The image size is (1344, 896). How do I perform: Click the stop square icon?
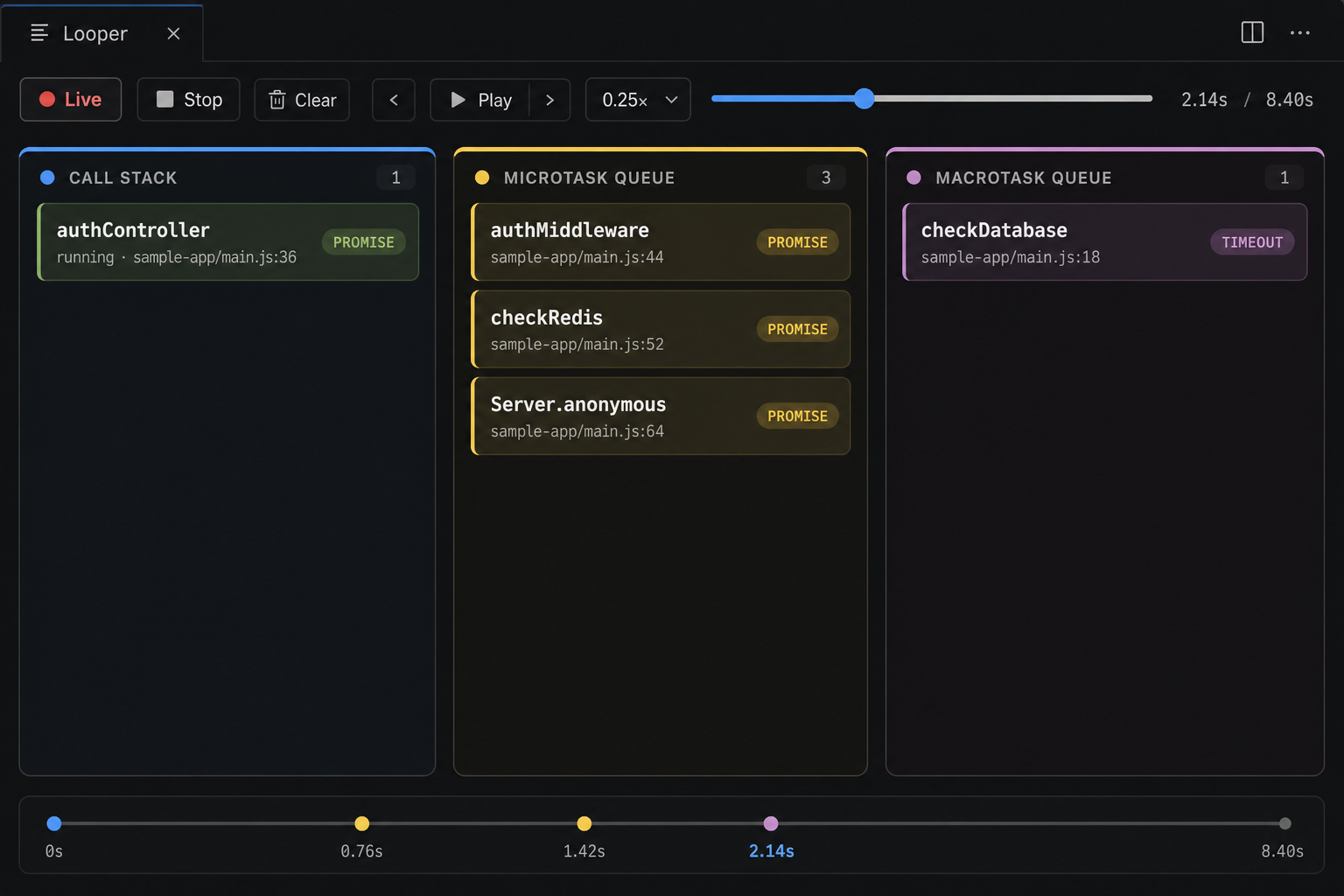pos(164,99)
